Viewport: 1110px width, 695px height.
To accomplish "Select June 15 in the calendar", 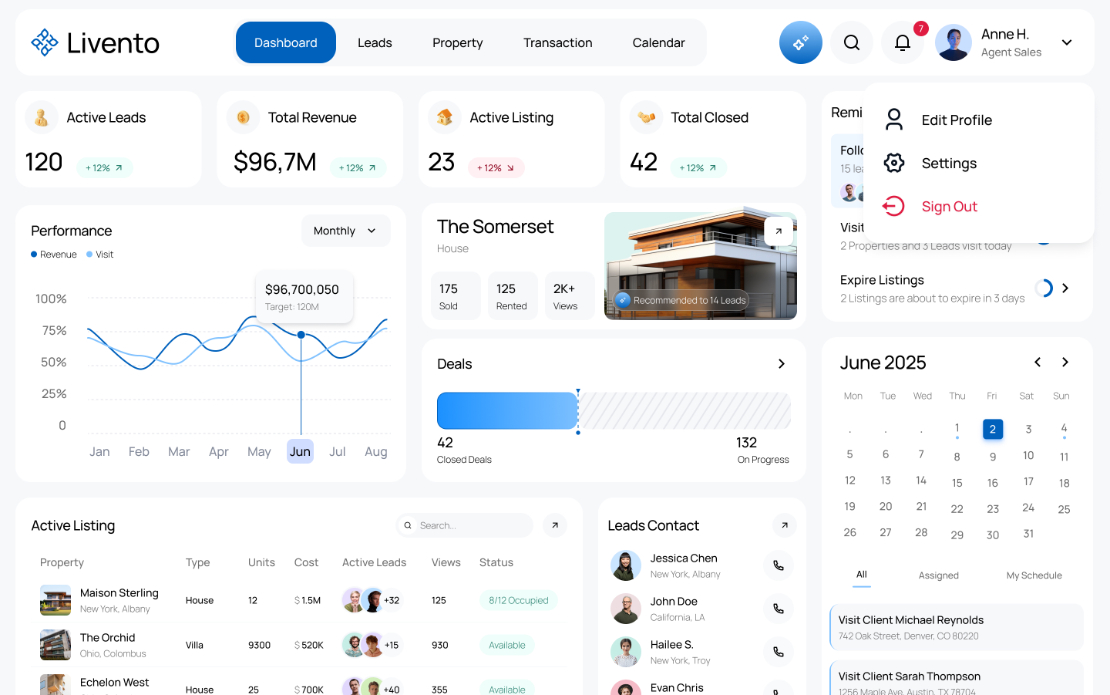I will (957, 483).
